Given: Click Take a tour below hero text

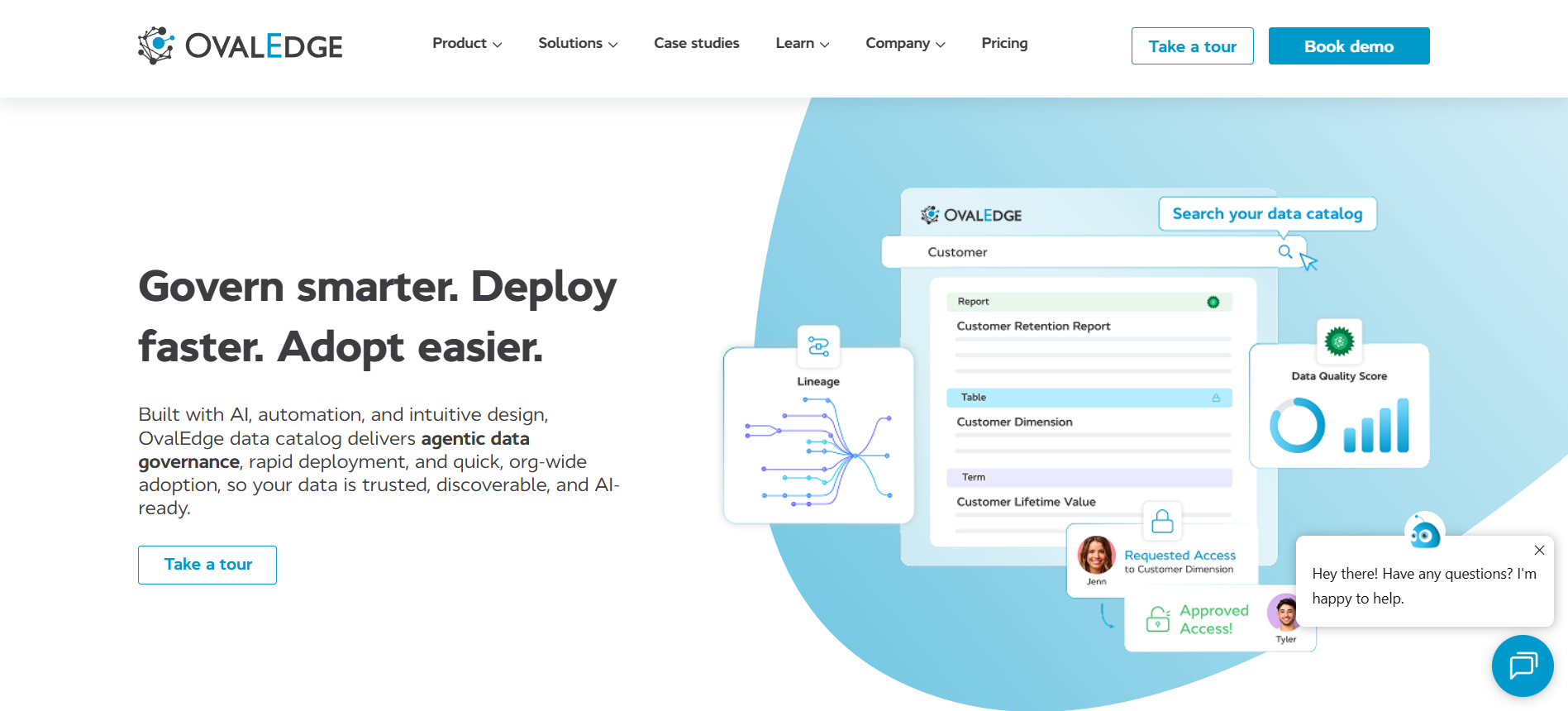Looking at the screenshot, I should point(207,565).
